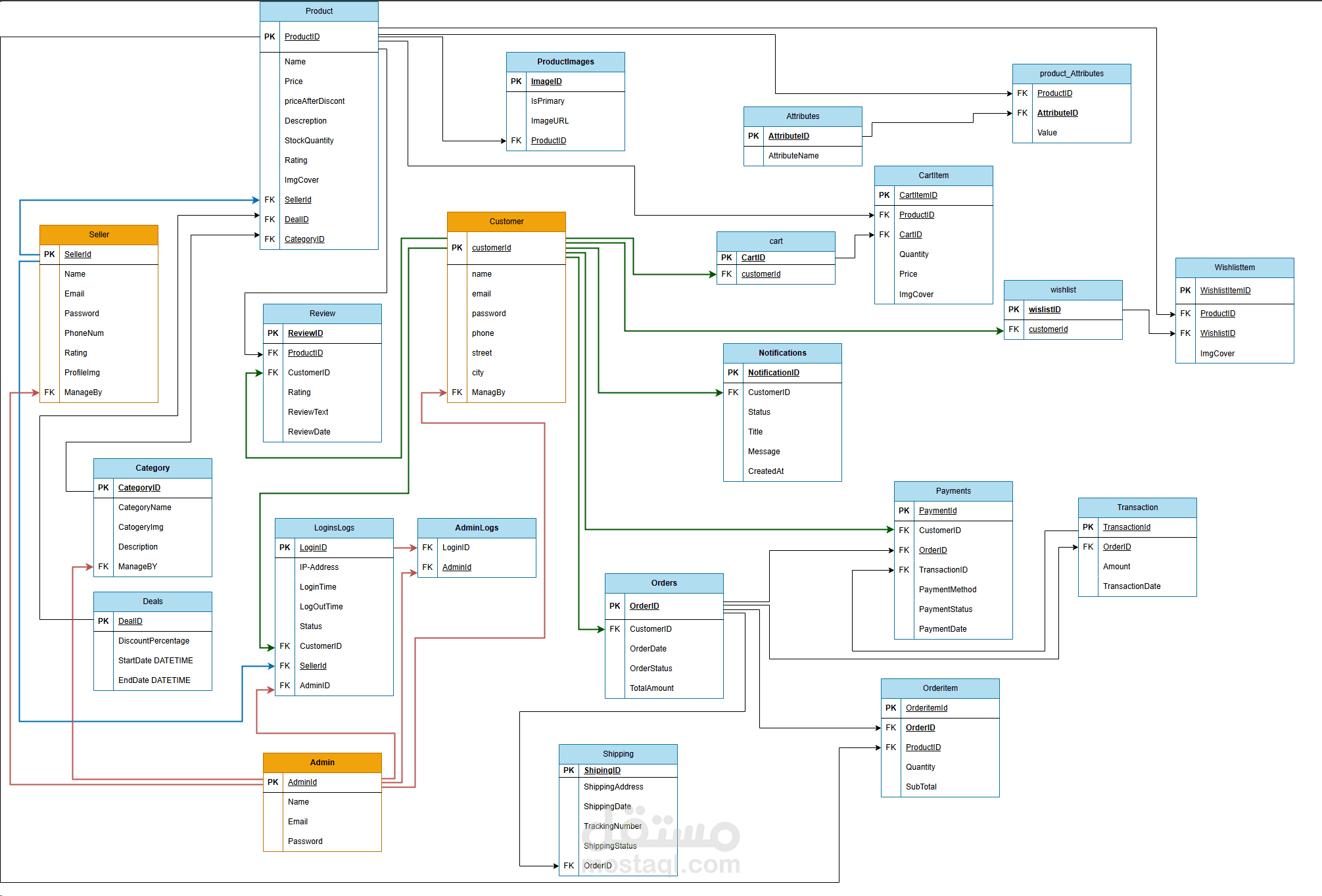Select the Orders table header
Image resolution: width=1322 pixels, height=896 pixels.
pos(664,583)
